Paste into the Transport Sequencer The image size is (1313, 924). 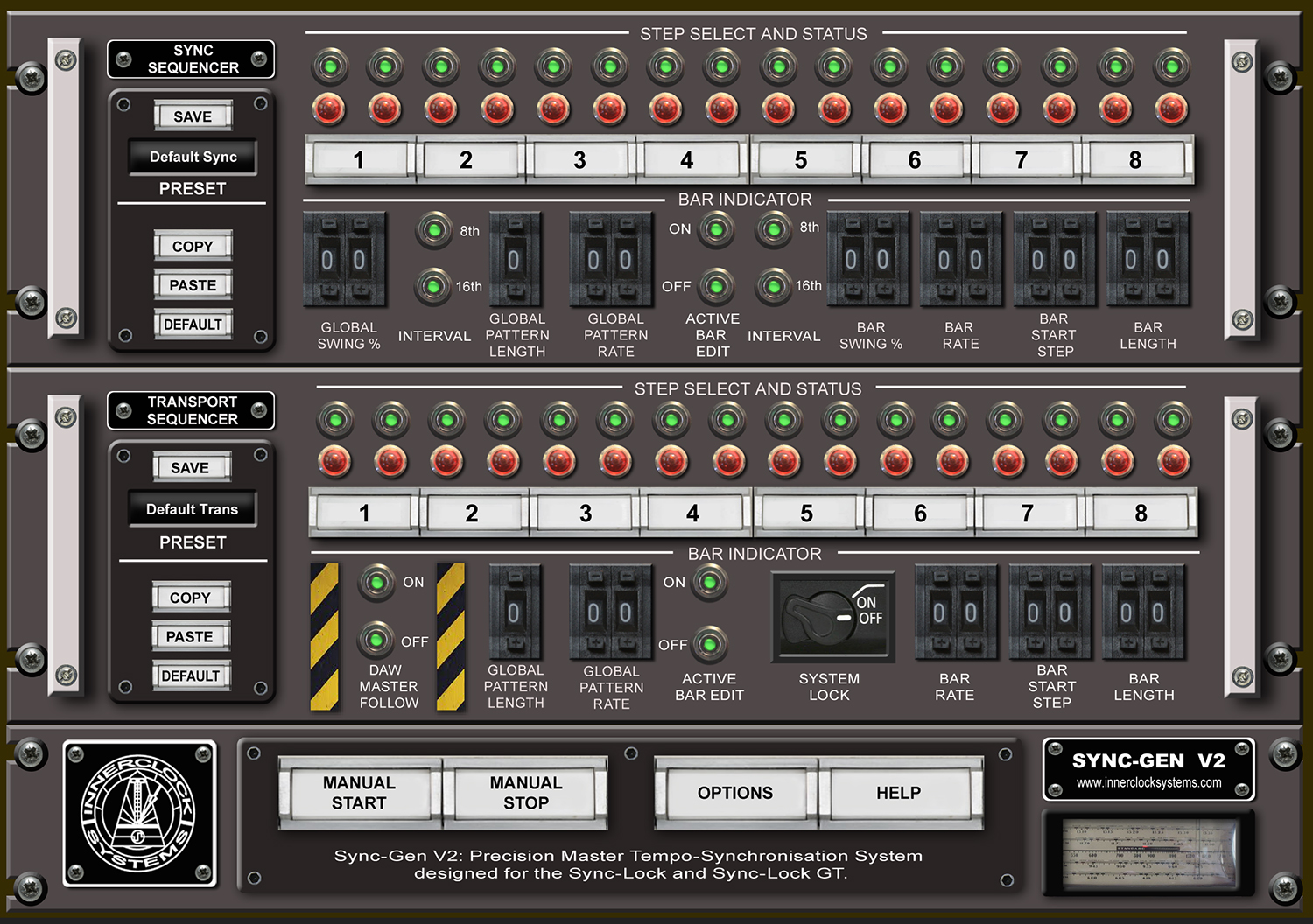pos(191,636)
